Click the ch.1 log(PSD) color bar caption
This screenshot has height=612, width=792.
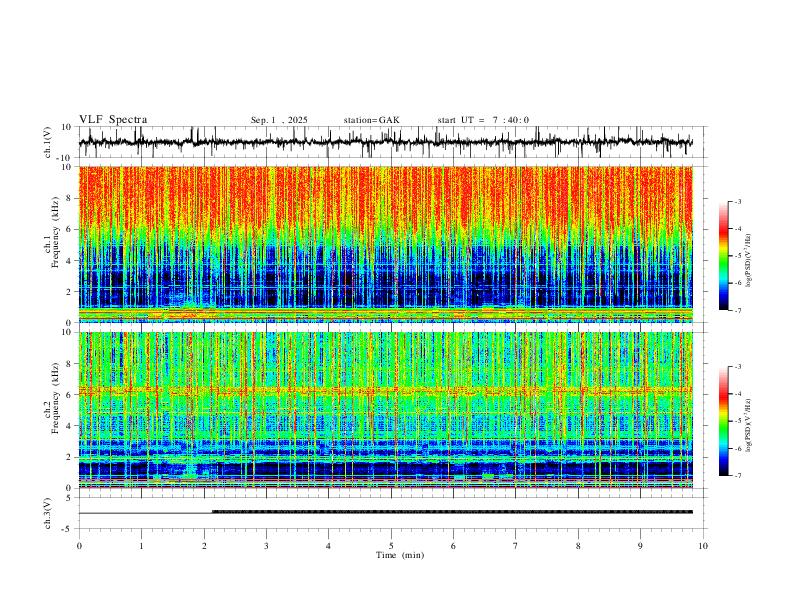[750, 261]
